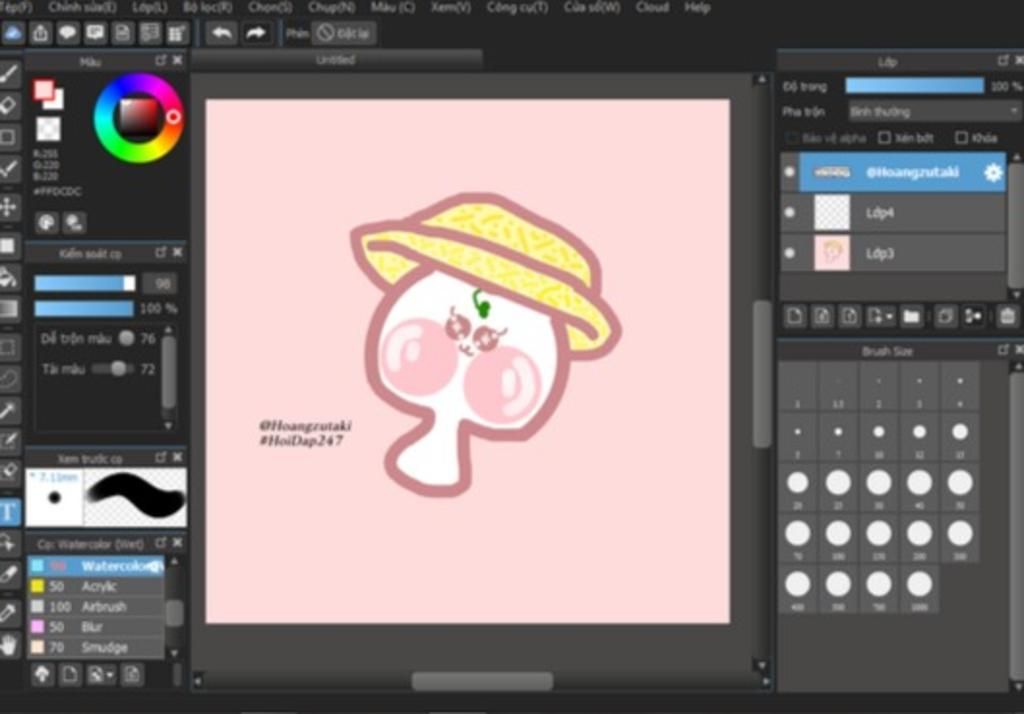Select the Lasso selection tool
Screen dimensions: 1024x714
point(9,378)
